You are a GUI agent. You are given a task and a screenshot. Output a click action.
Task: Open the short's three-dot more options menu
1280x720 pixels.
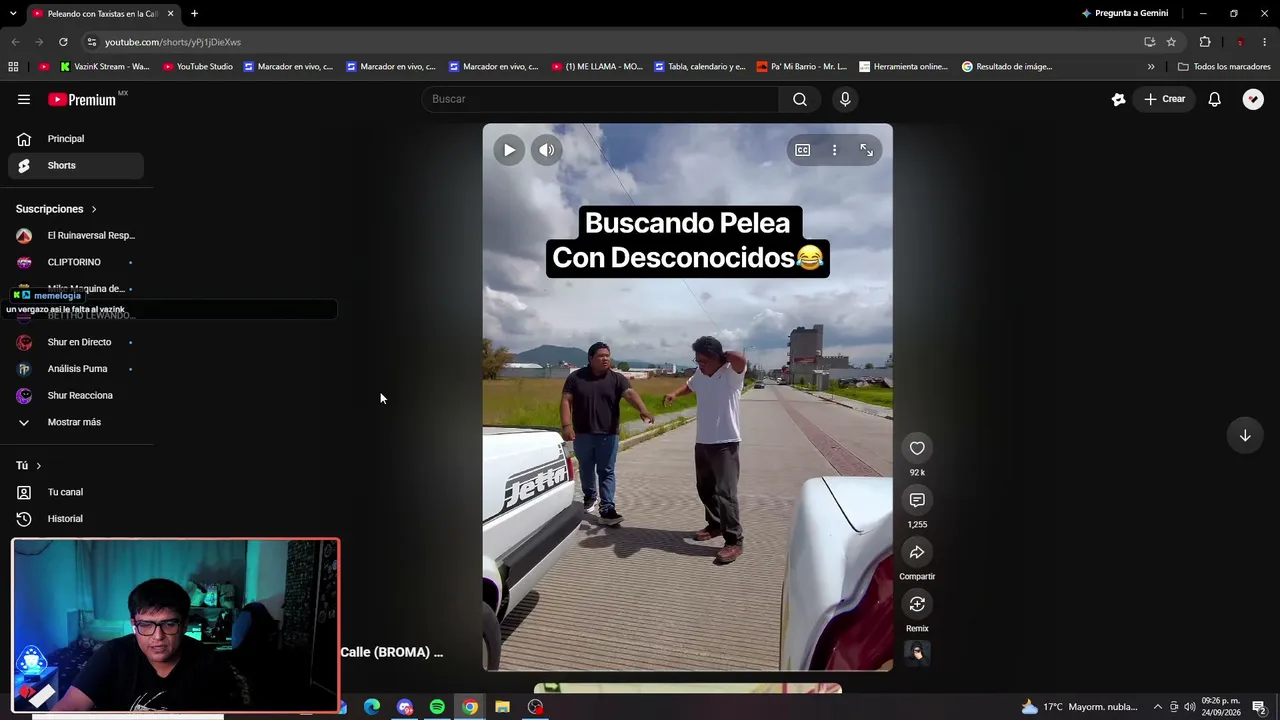pyautogui.click(x=834, y=150)
